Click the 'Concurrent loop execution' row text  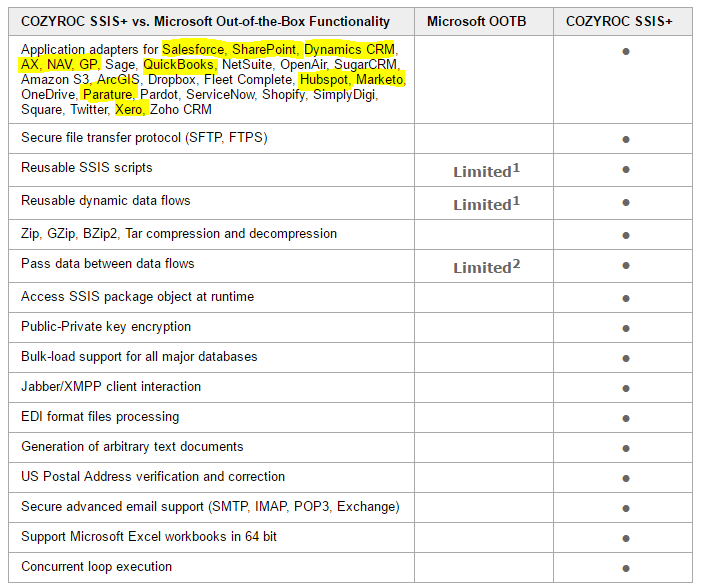(x=97, y=566)
